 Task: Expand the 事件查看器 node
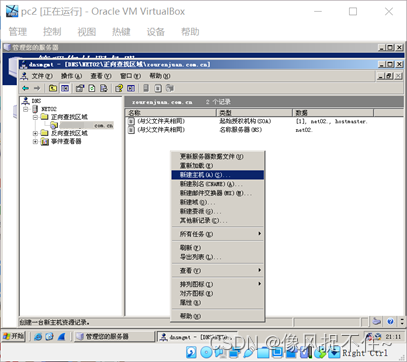click(x=35, y=142)
